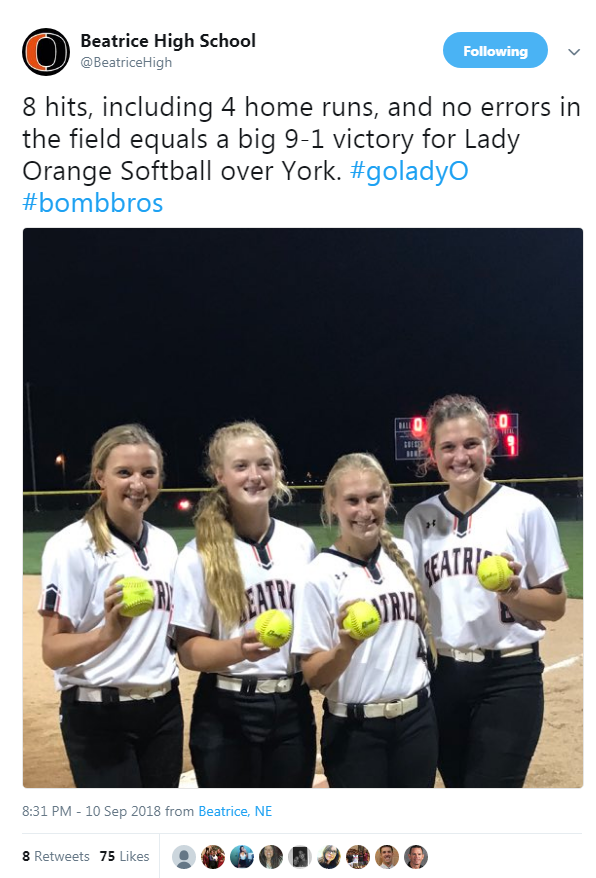596x878 pixels.
Task: Expand the tweet options chevron menu
Action: point(574,52)
